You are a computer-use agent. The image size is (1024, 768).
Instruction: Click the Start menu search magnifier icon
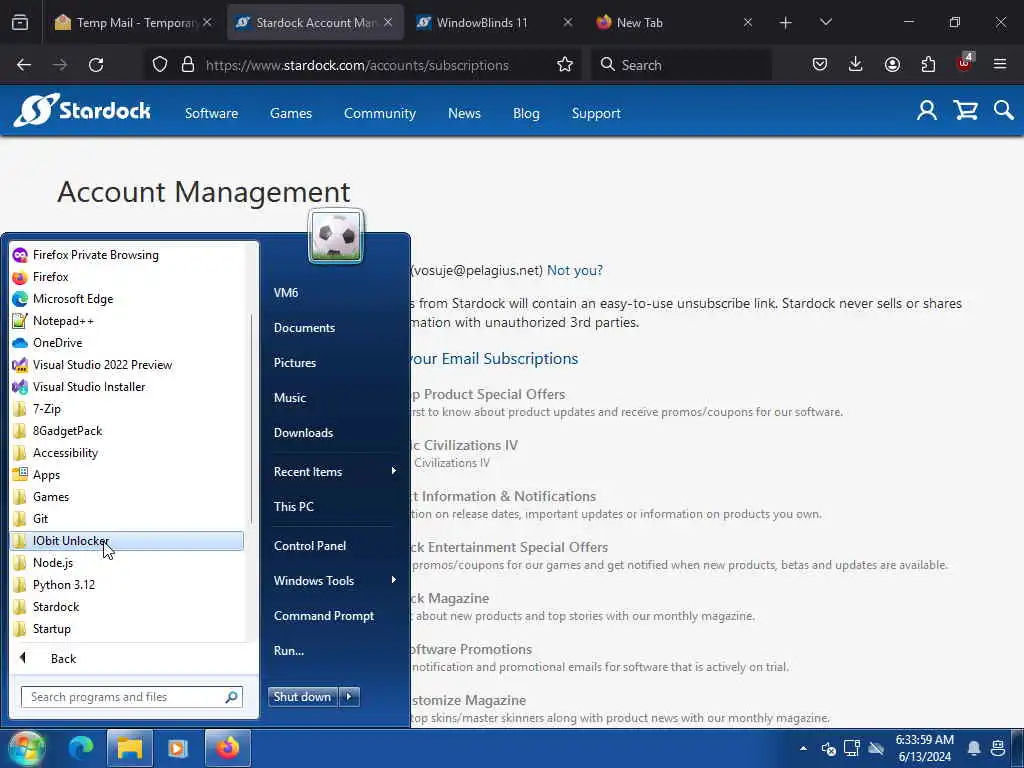231,697
